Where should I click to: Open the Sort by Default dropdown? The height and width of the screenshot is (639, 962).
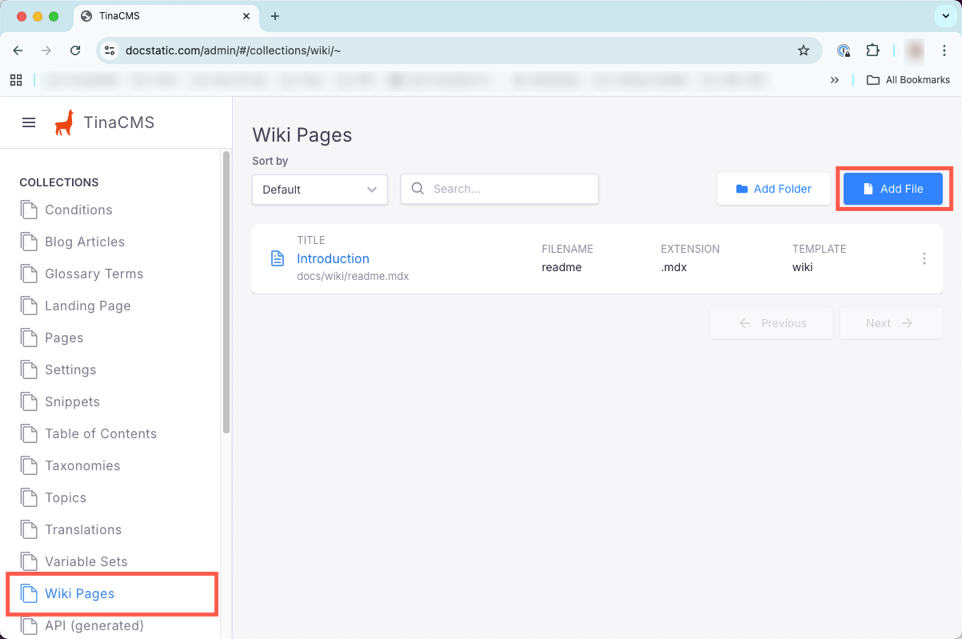coord(319,189)
